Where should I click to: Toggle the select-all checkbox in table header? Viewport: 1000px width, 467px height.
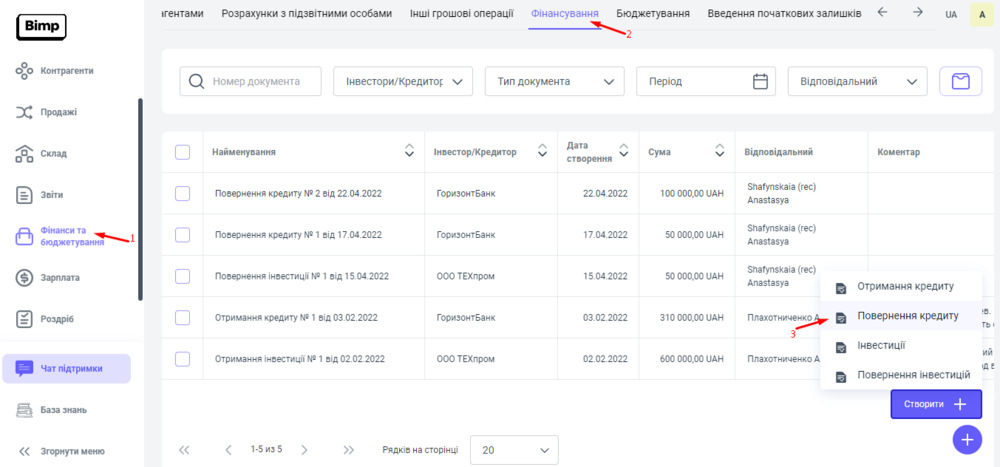182,152
